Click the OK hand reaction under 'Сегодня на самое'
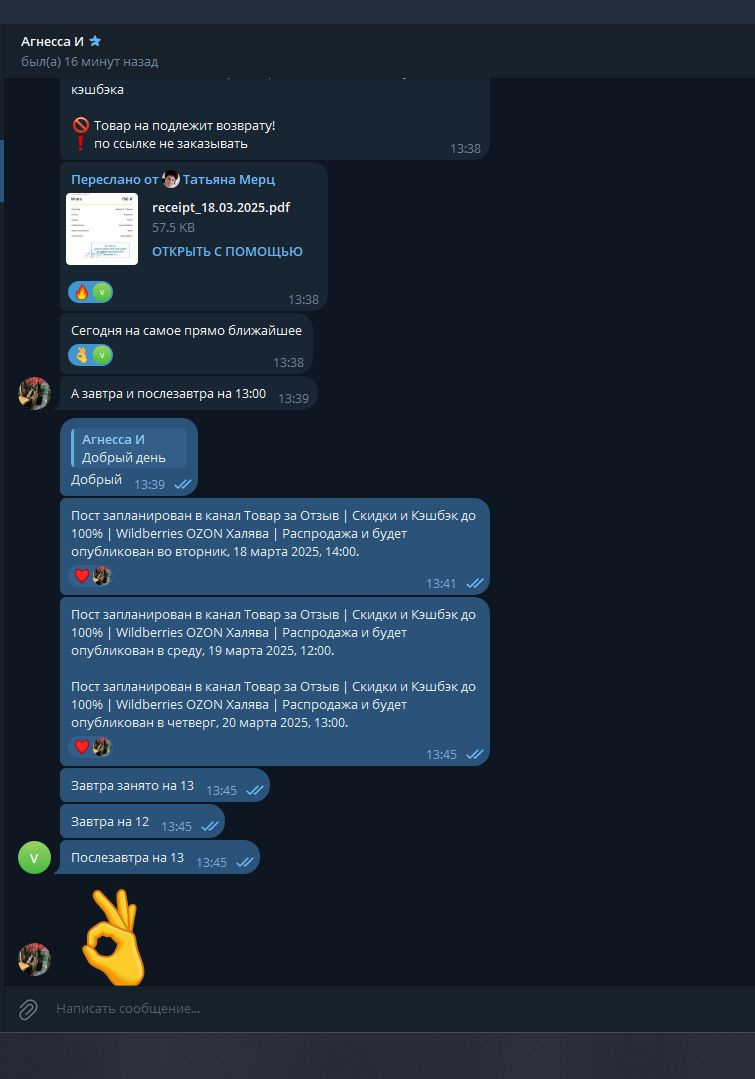 82,355
